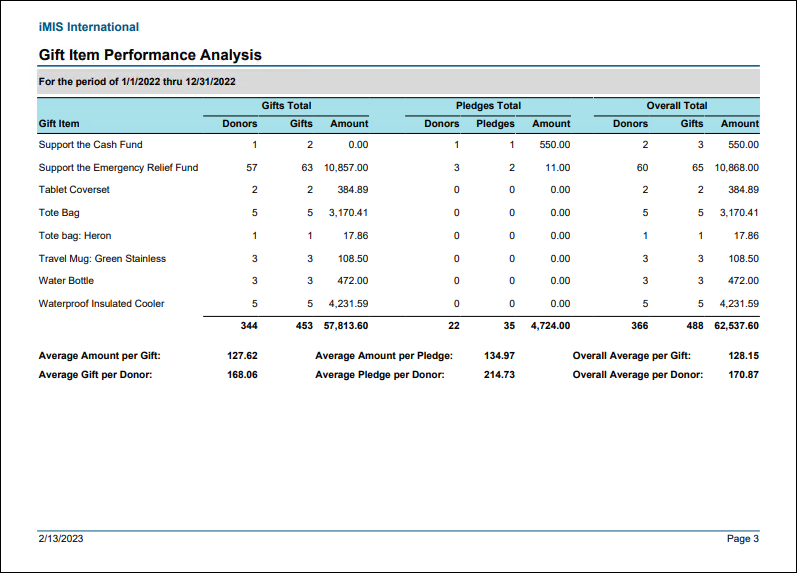
Task: Click the total pledge donors value 22
Action: coord(454,326)
